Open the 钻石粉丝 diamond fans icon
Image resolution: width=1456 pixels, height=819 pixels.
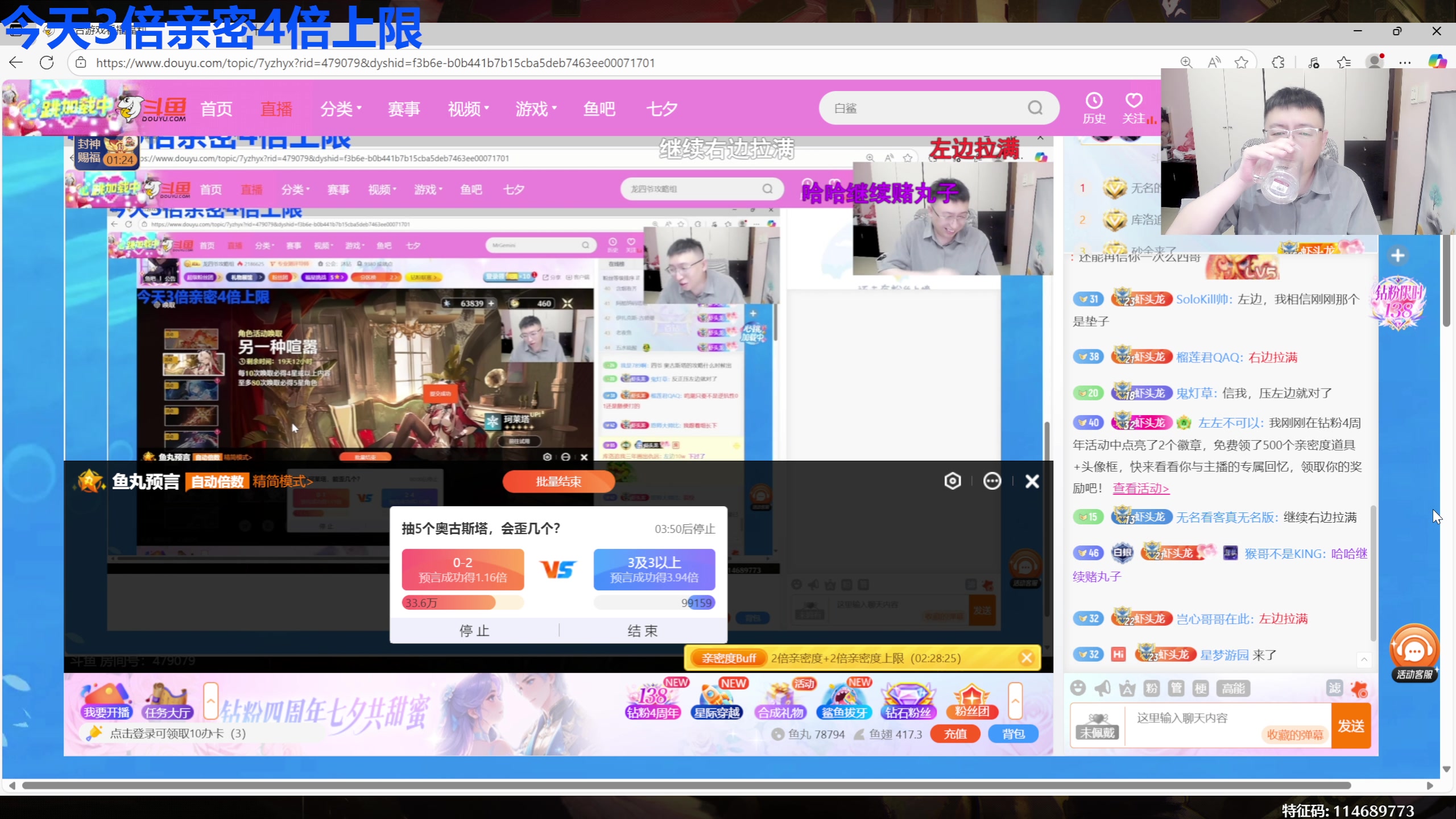(x=908, y=701)
